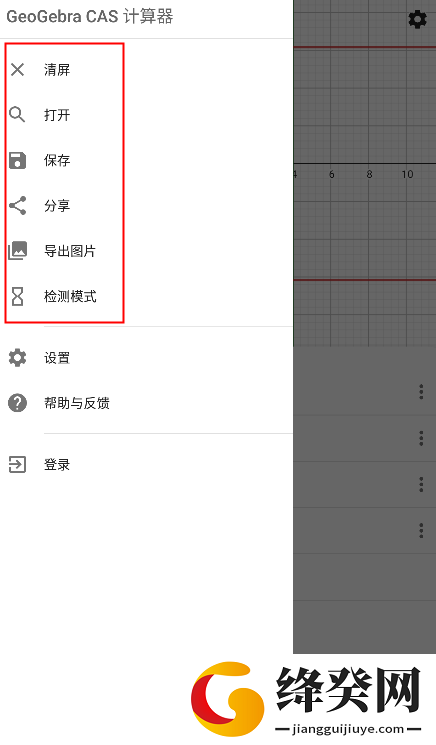Click the X icon beside 清屏
This screenshot has height=745, width=436.
tap(18, 70)
